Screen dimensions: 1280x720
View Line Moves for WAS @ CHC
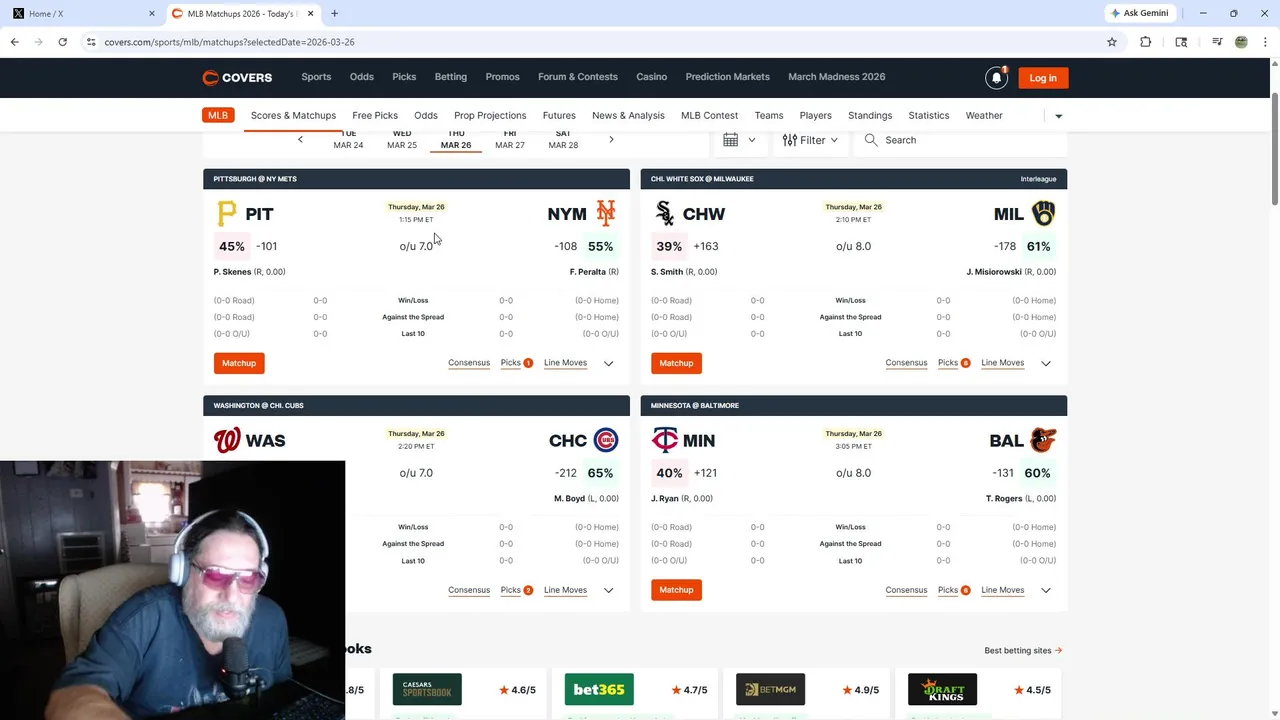(565, 590)
